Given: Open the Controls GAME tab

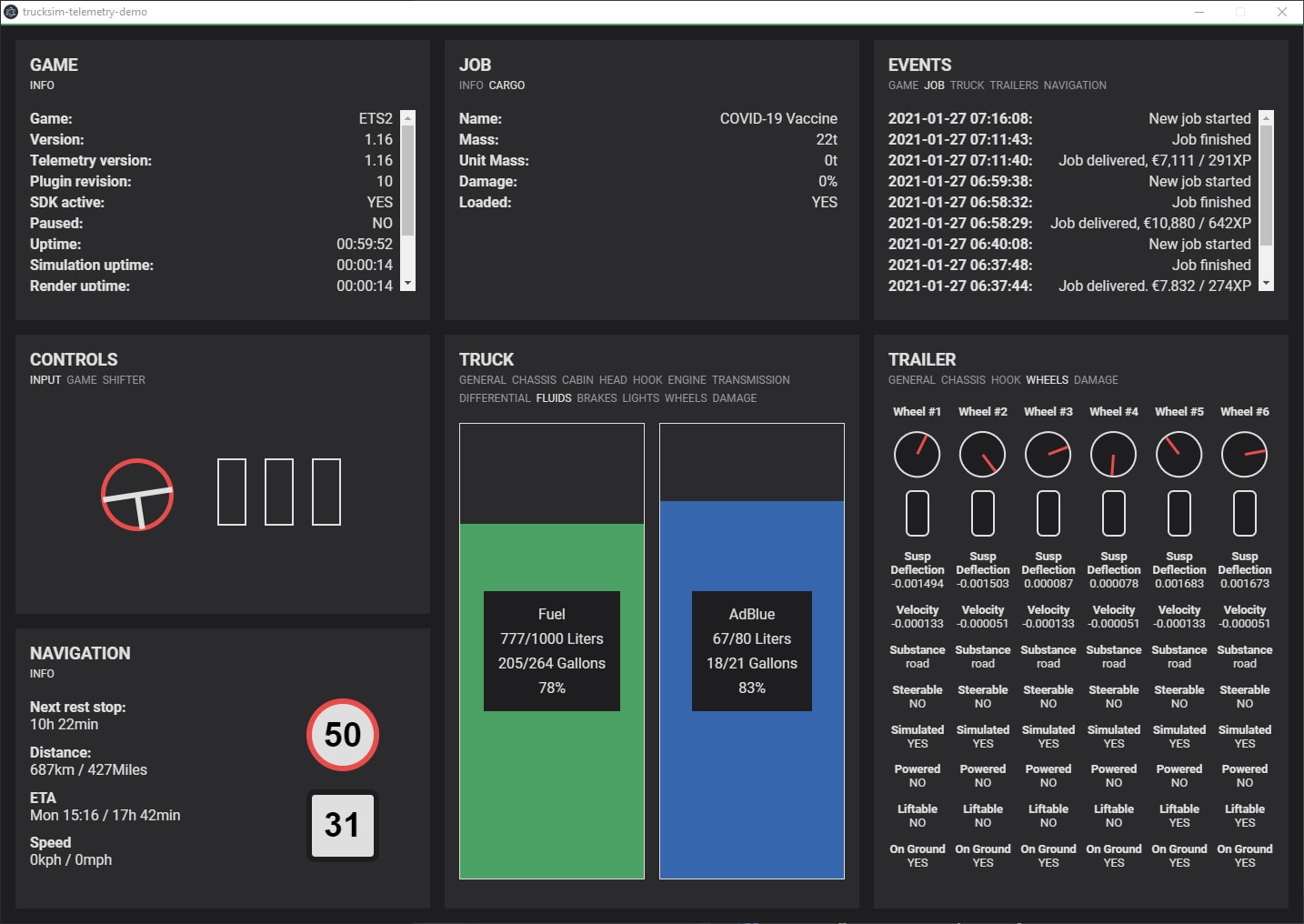Looking at the screenshot, I should (x=81, y=380).
